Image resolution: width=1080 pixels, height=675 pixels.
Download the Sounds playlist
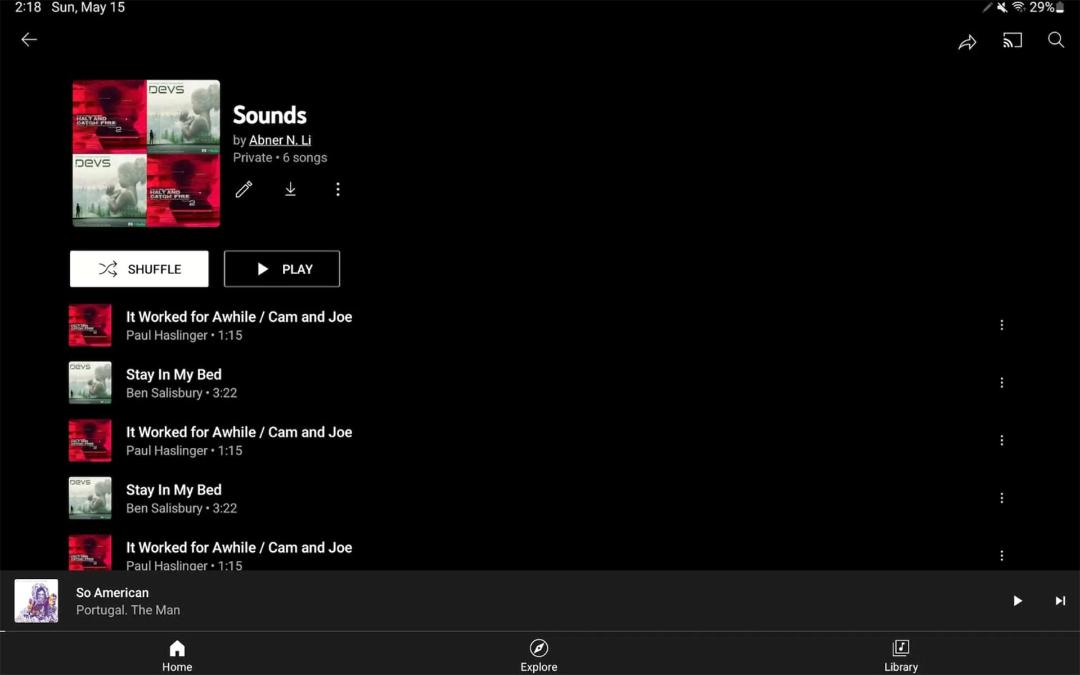coord(291,189)
